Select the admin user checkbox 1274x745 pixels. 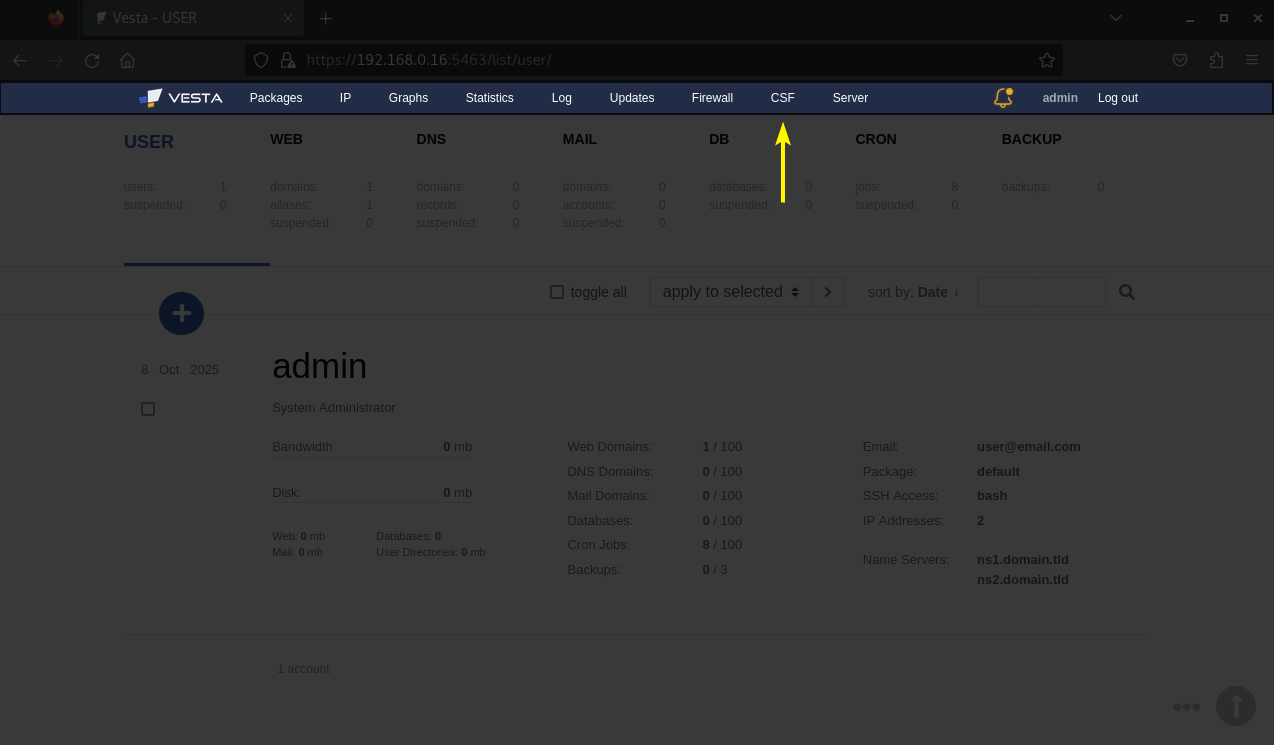point(148,409)
